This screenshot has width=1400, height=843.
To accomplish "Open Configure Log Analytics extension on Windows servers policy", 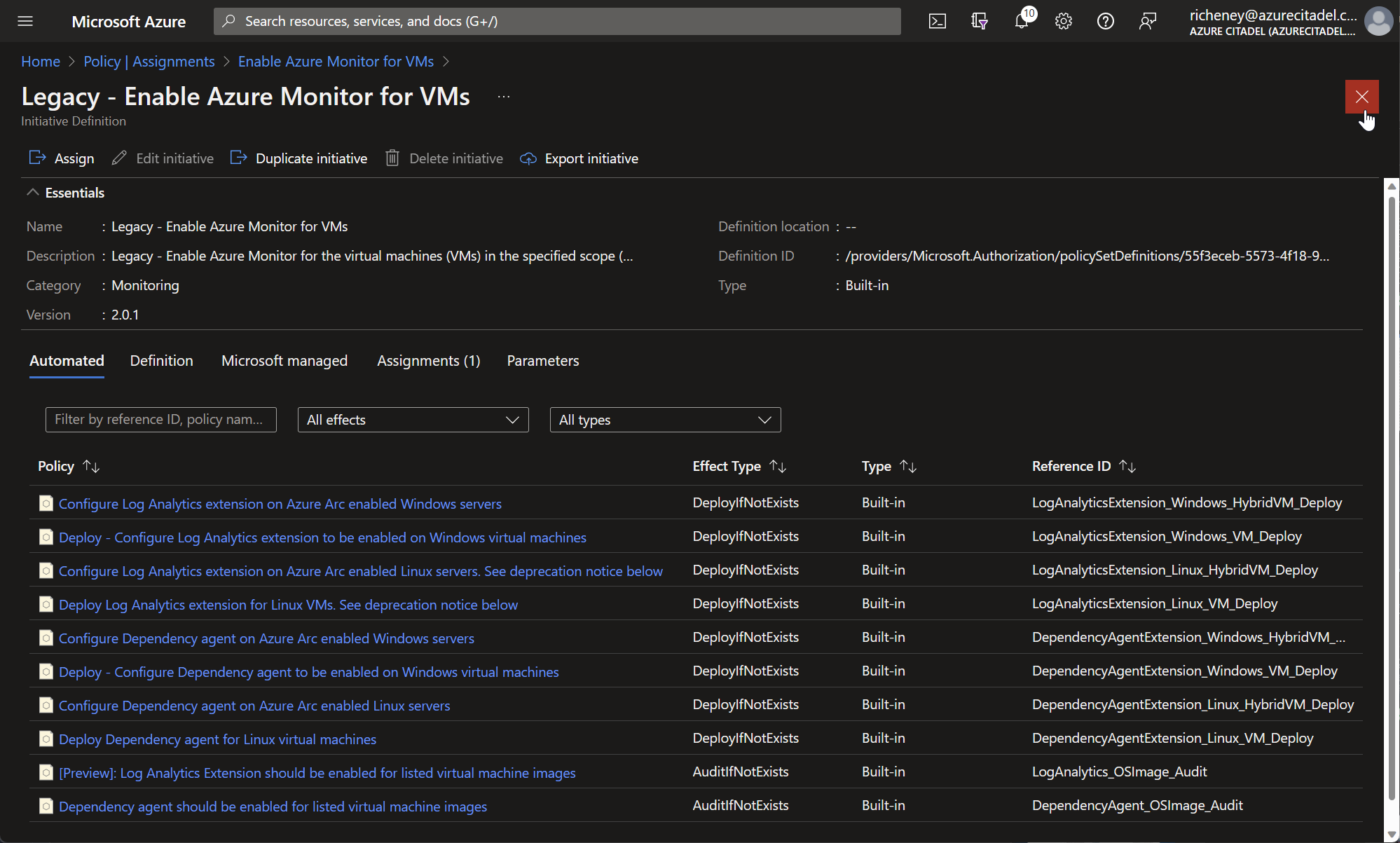I will (x=280, y=504).
